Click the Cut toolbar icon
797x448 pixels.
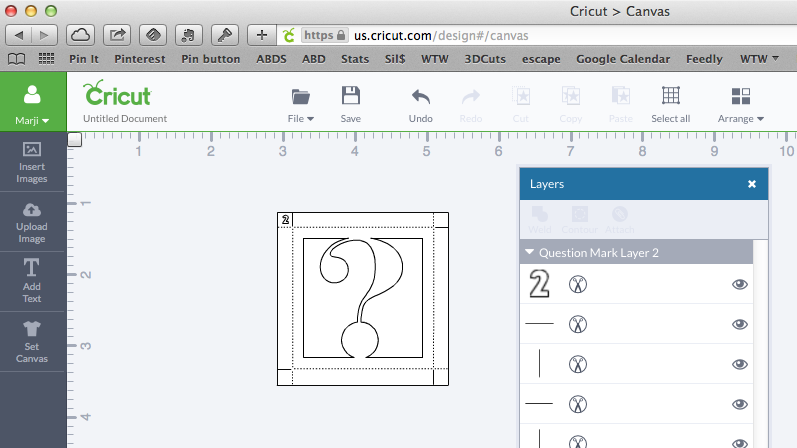pos(520,104)
